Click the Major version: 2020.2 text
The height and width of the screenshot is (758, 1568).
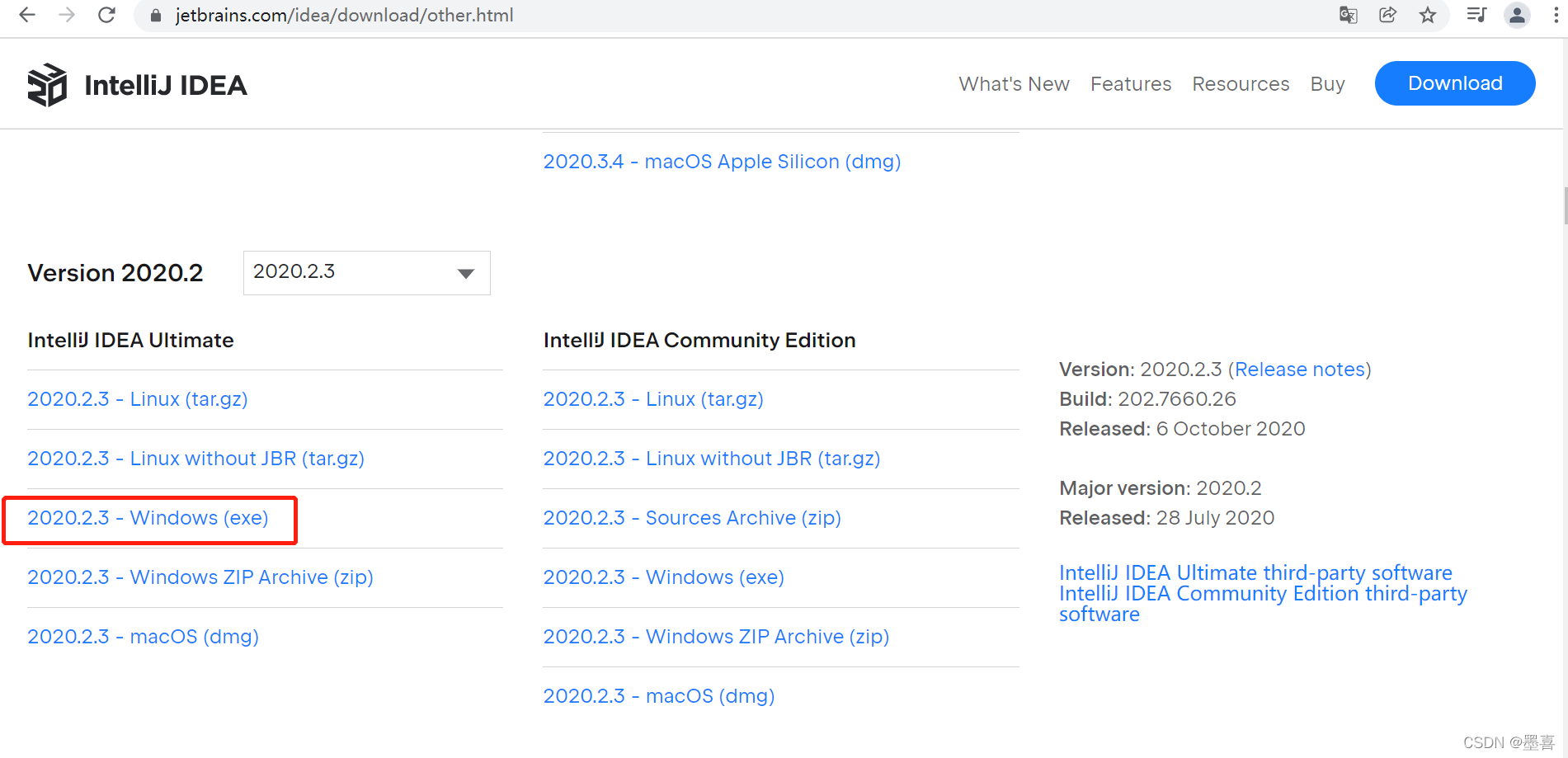pyautogui.click(x=1160, y=488)
